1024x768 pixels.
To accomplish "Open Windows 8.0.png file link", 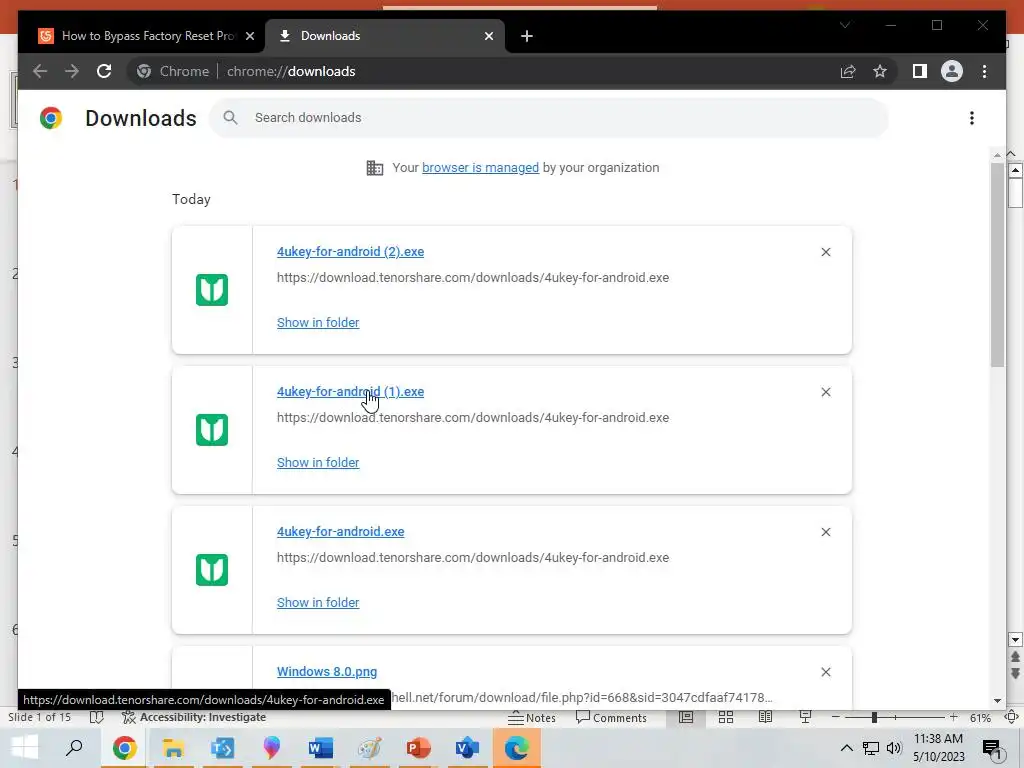I will [327, 671].
